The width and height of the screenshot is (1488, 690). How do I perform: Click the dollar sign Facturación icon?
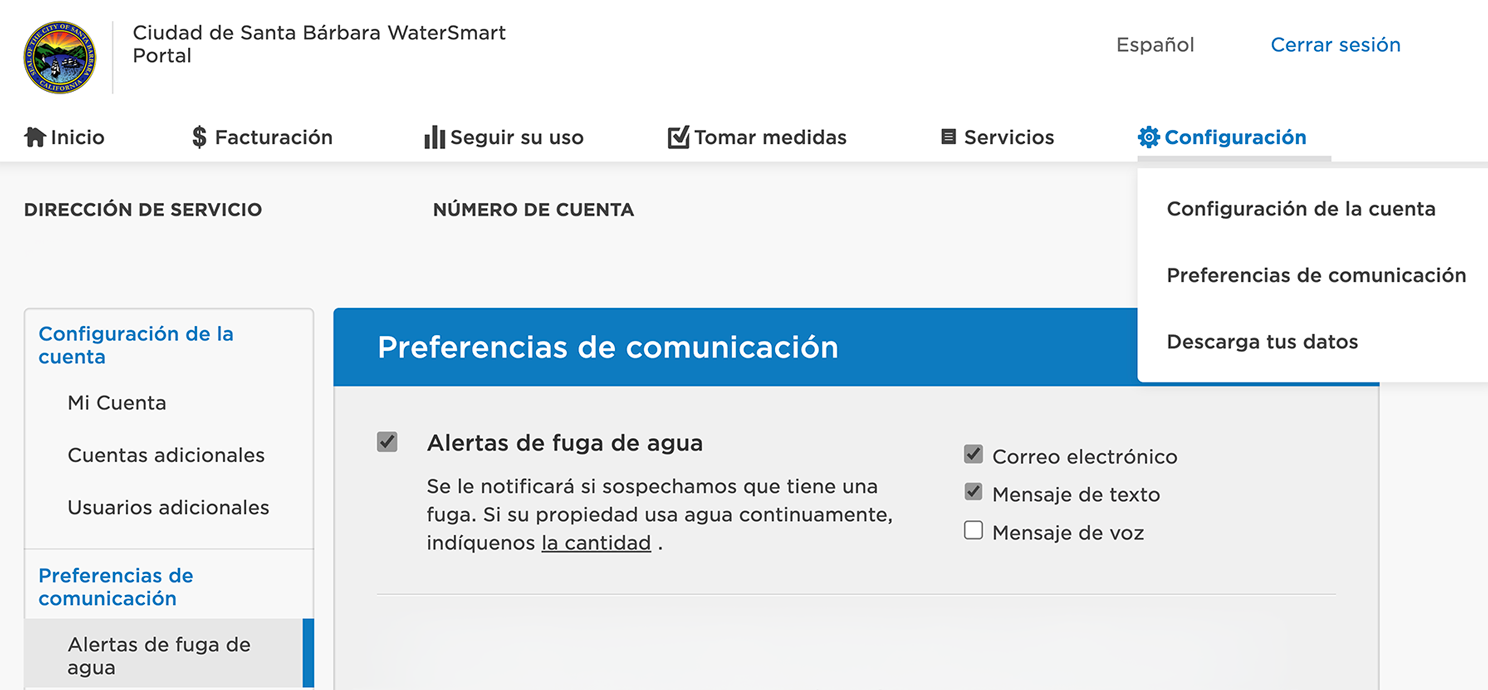click(199, 137)
